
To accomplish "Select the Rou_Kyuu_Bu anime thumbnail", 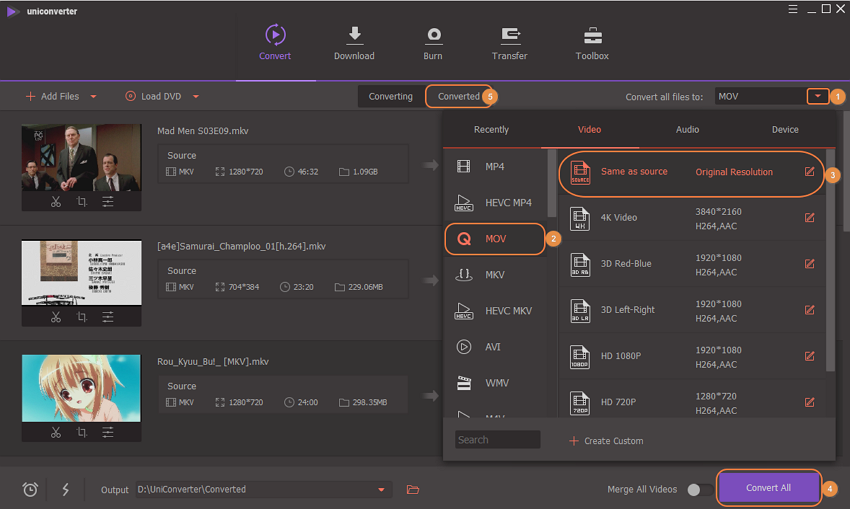I will point(81,388).
